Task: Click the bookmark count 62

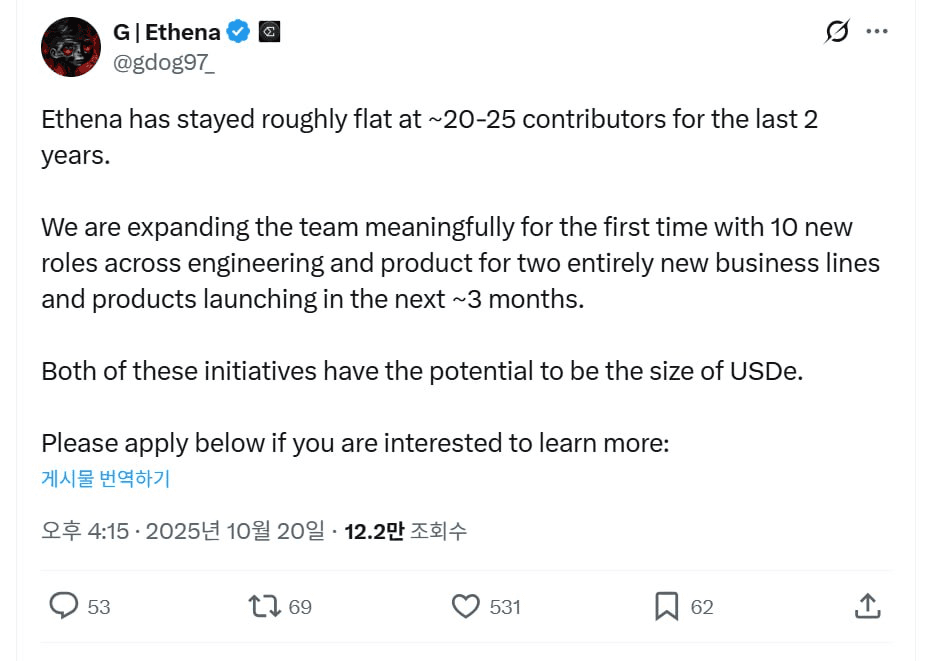Action: pyautogui.click(x=702, y=607)
